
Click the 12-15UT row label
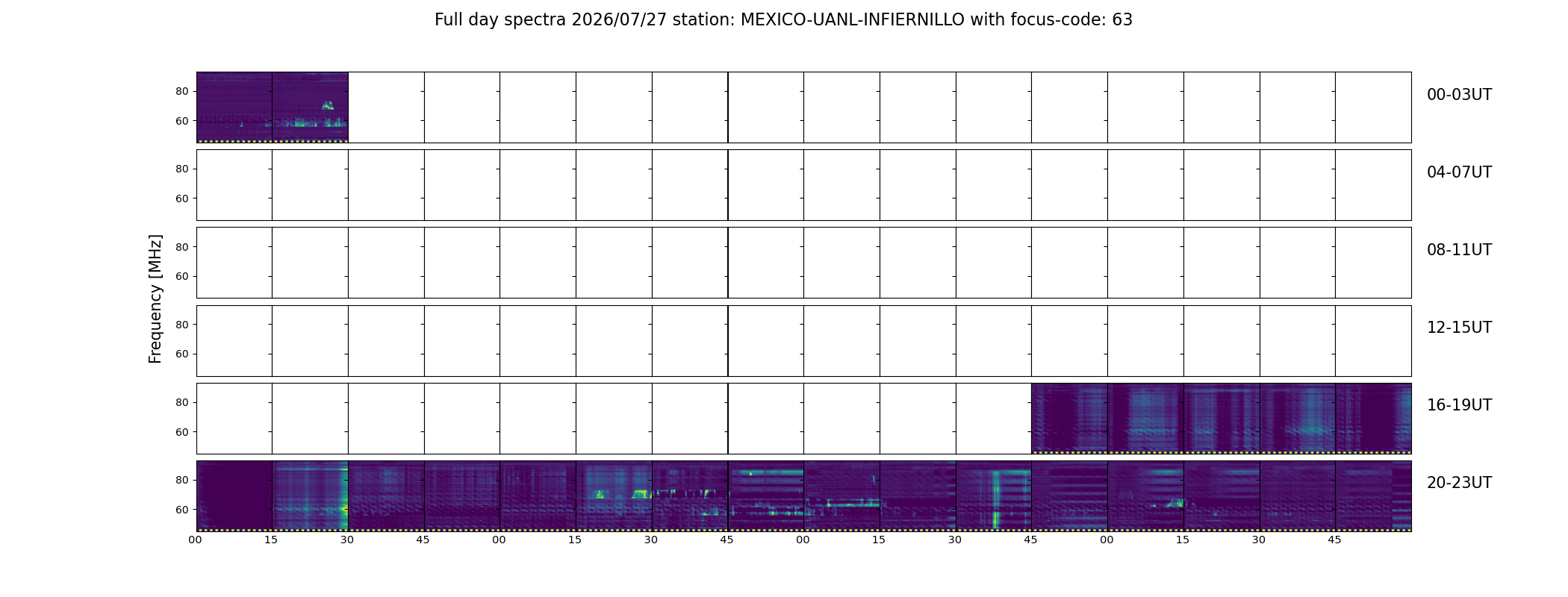pyautogui.click(x=1459, y=328)
